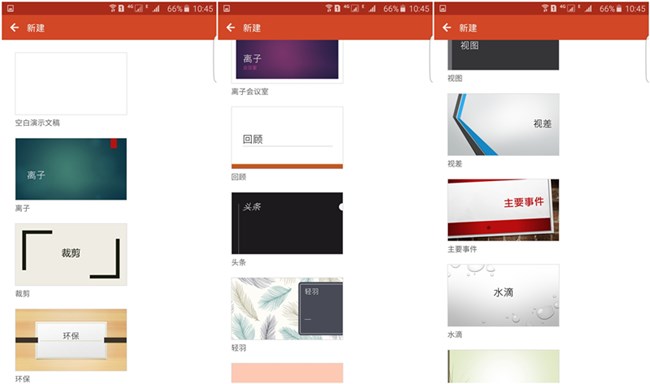Click the 环保 caption label
This screenshot has width=650, height=384.
tap(22, 379)
